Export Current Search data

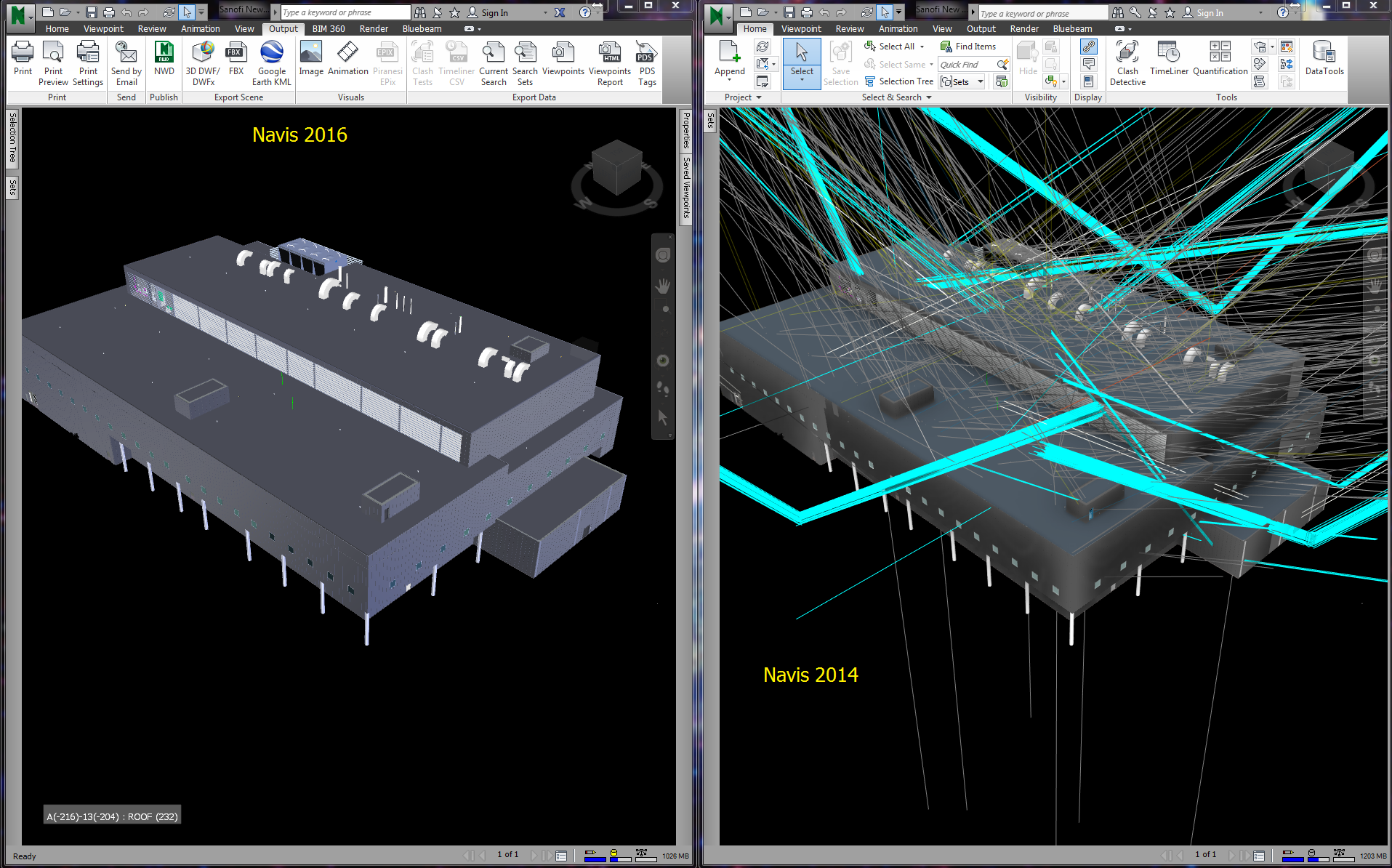tap(494, 63)
